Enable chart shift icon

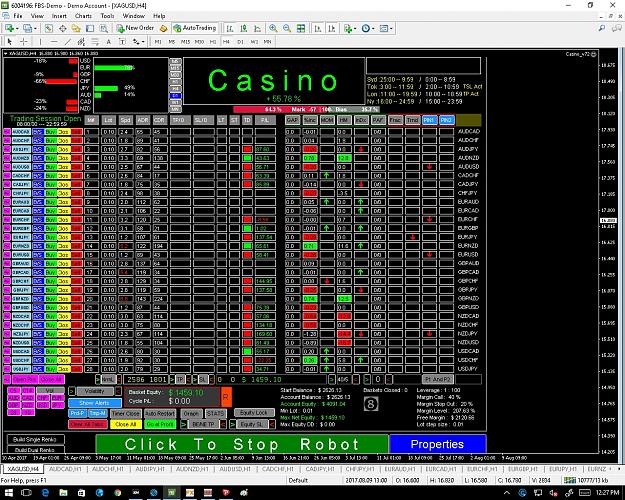(332, 28)
